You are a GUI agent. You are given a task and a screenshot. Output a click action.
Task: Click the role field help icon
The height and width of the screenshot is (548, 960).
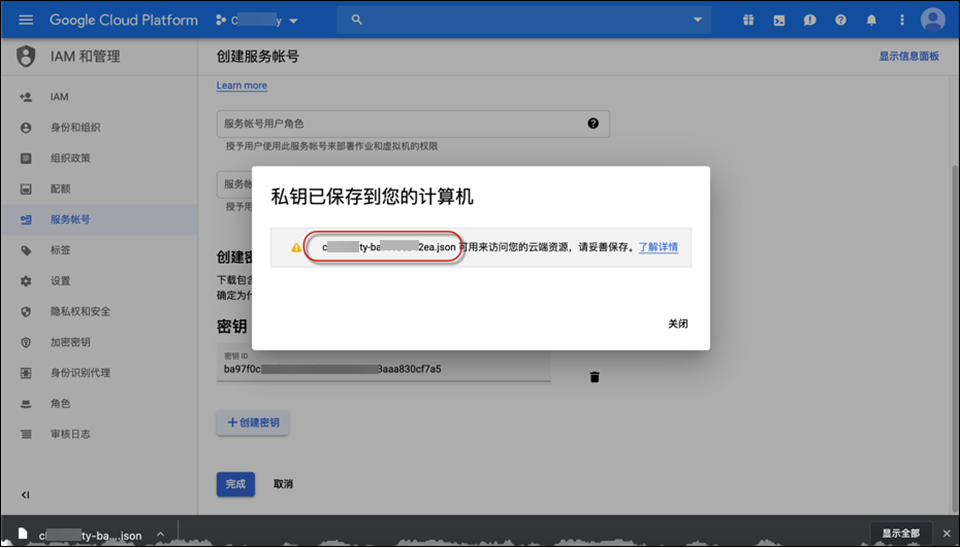[x=593, y=124]
